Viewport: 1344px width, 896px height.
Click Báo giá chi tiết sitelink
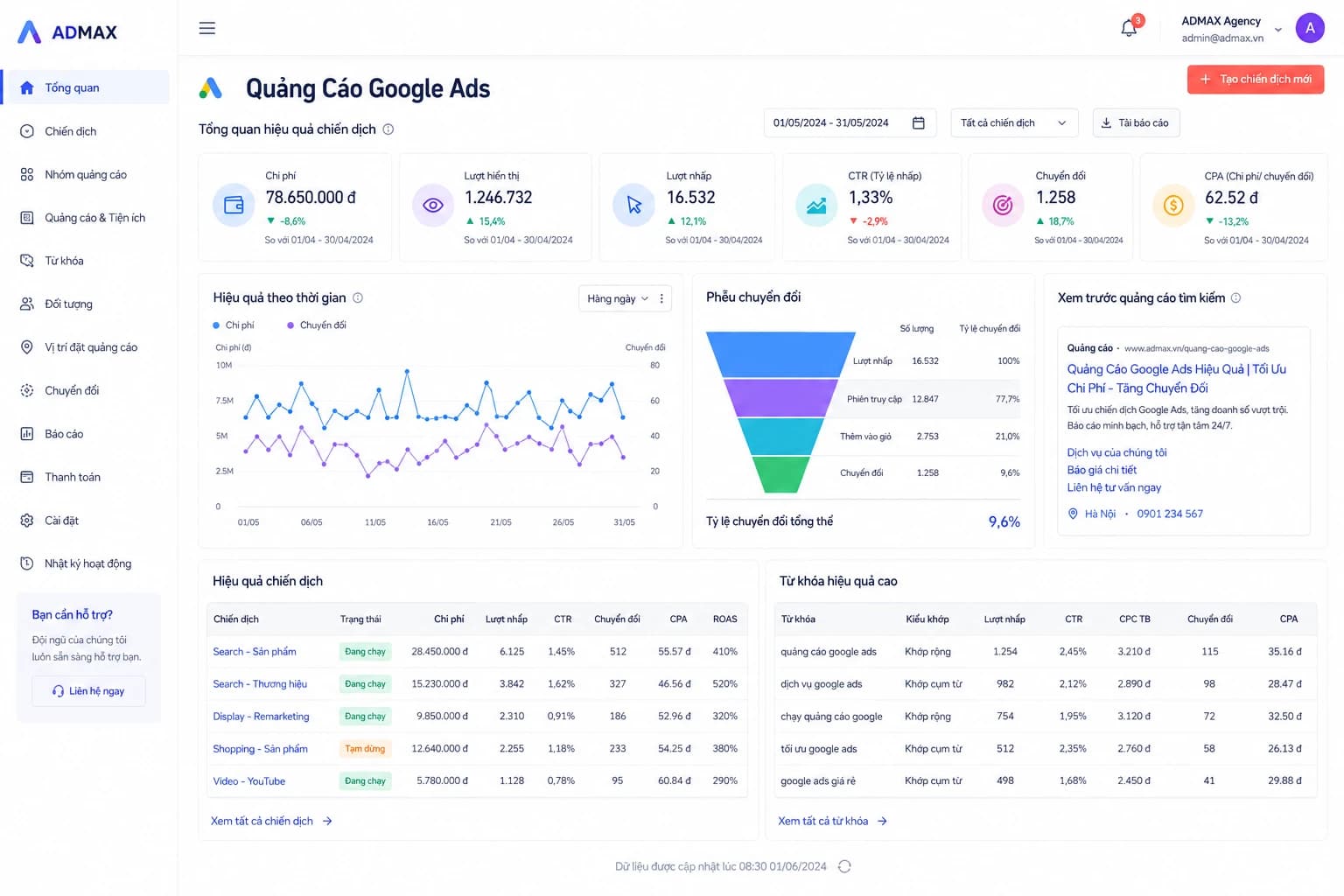[1102, 470]
